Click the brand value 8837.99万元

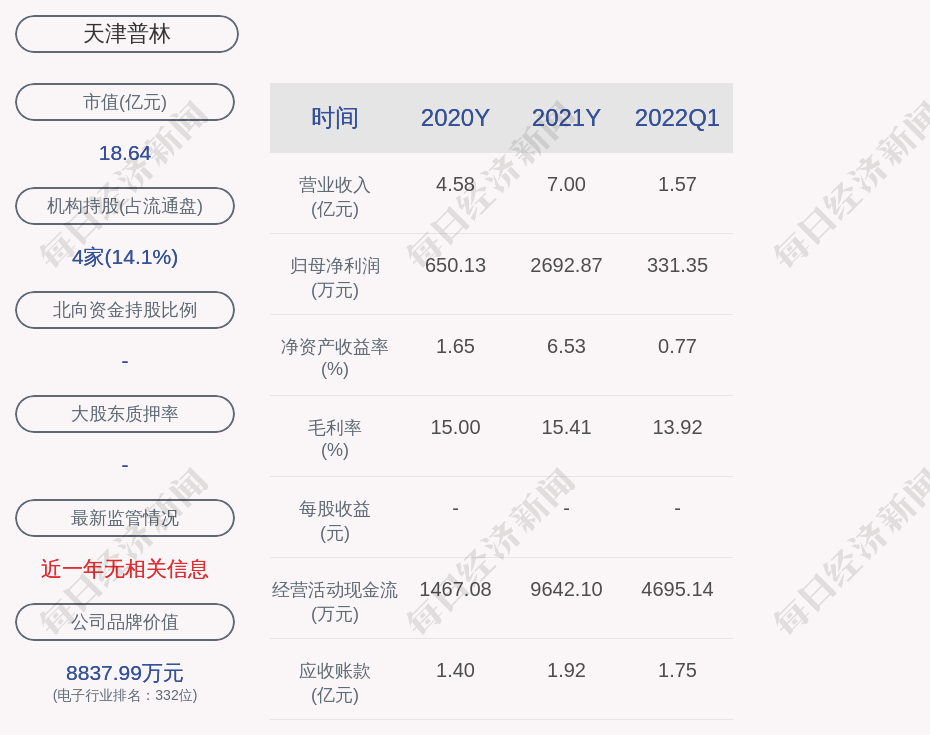(x=125, y=673)
